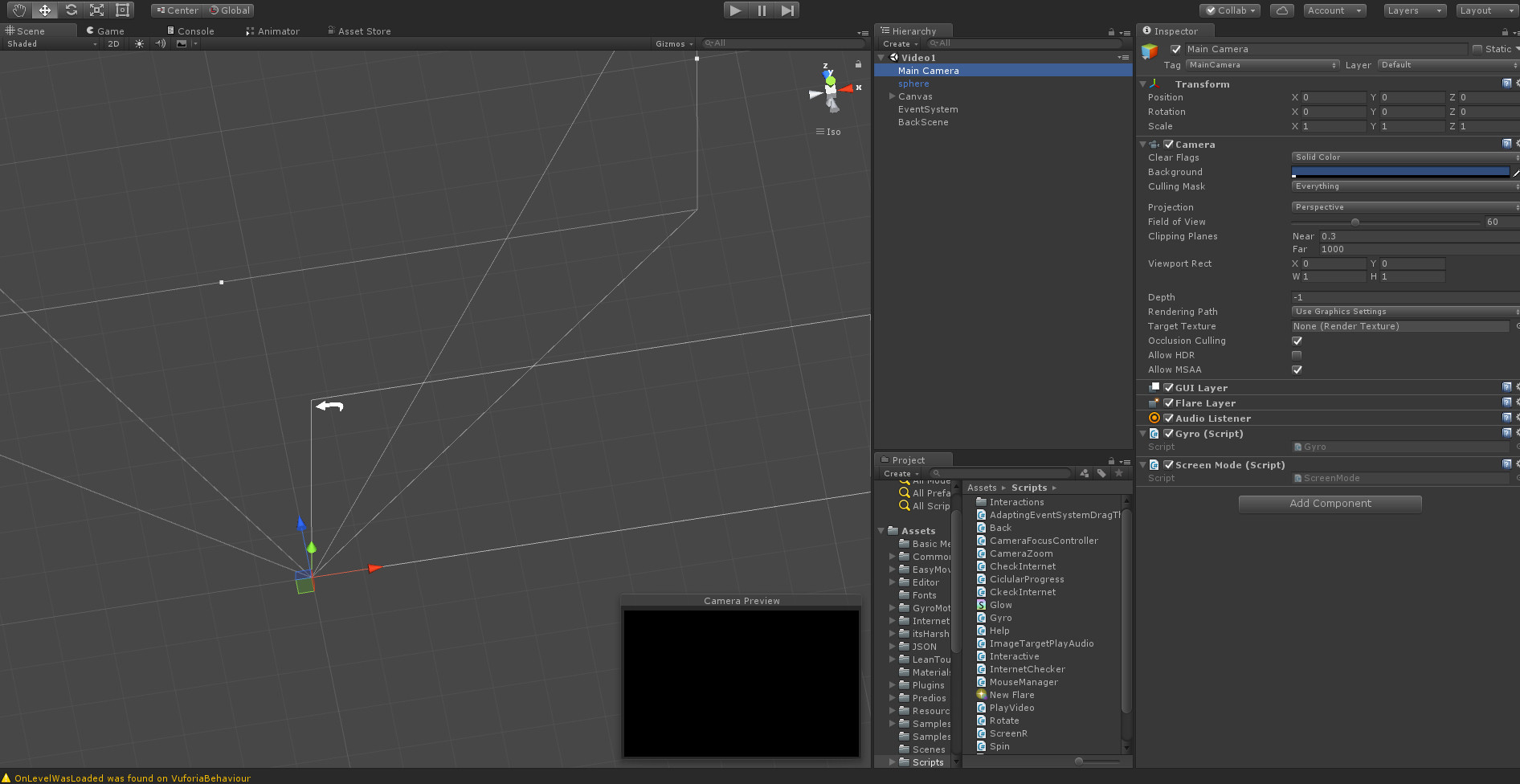The image size is (1520, 784).
Task: Select the Rotate tool in toolbar
Action: pos(71,10)
